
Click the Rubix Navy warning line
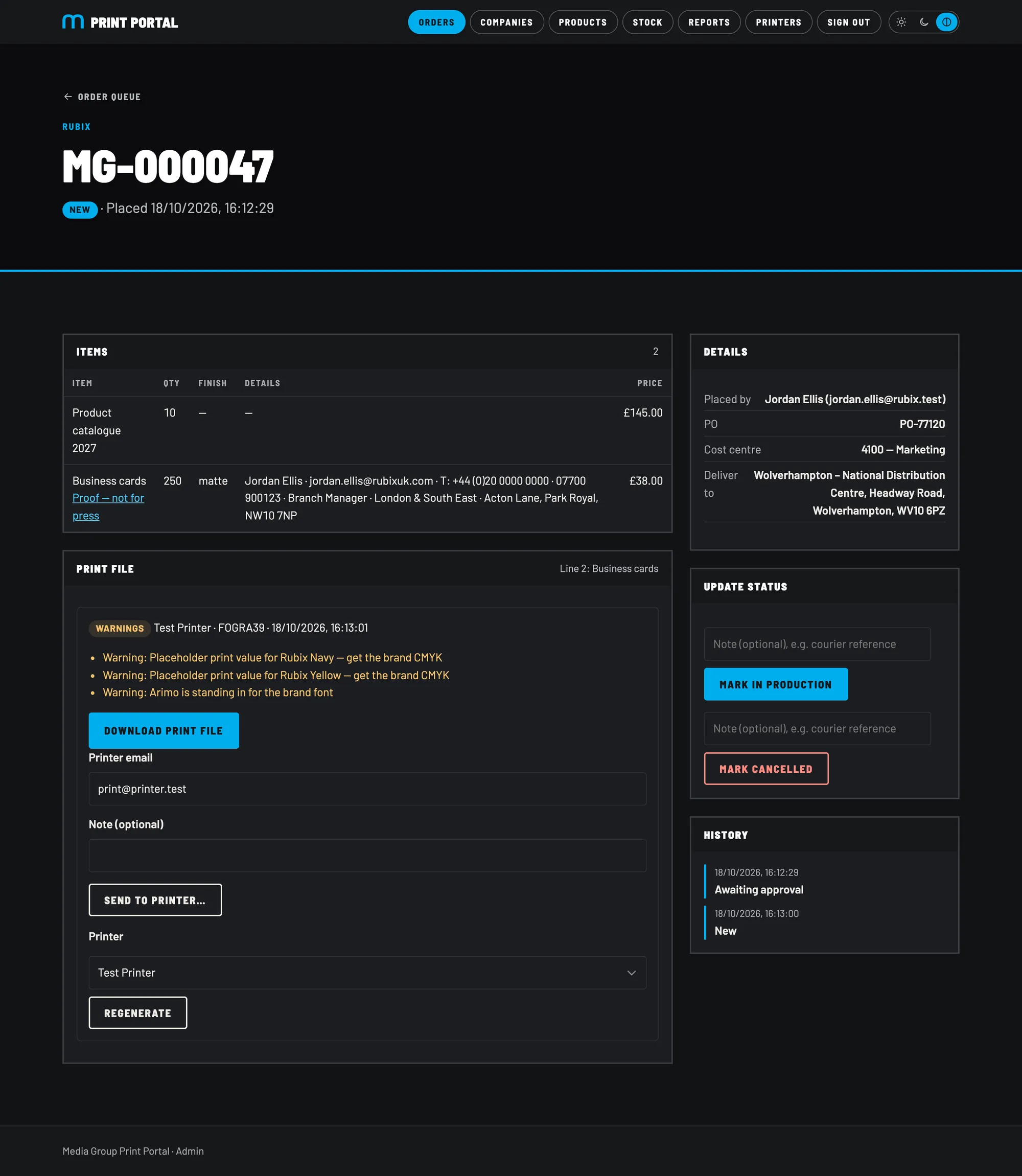click(x=272, y=658)
